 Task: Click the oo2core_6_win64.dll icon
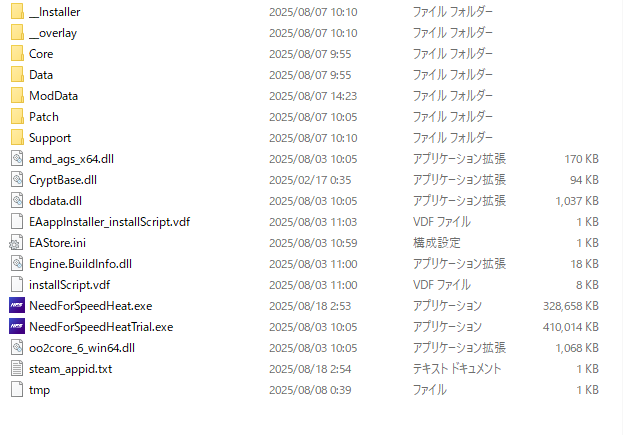click(17, 348)
